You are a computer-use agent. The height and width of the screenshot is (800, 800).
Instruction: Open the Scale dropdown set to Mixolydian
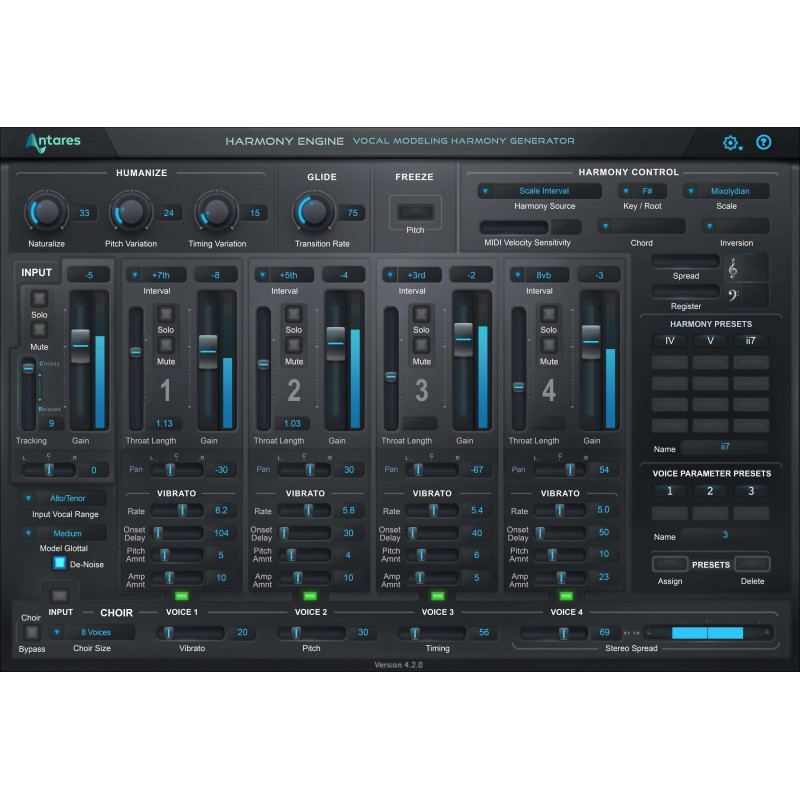point(729,190)
